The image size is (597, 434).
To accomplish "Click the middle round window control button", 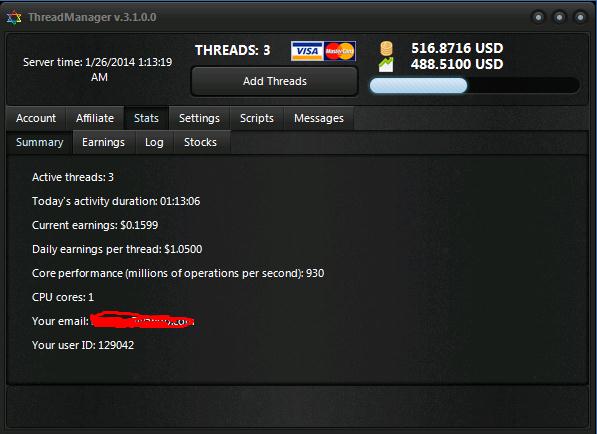I will 559,17.
